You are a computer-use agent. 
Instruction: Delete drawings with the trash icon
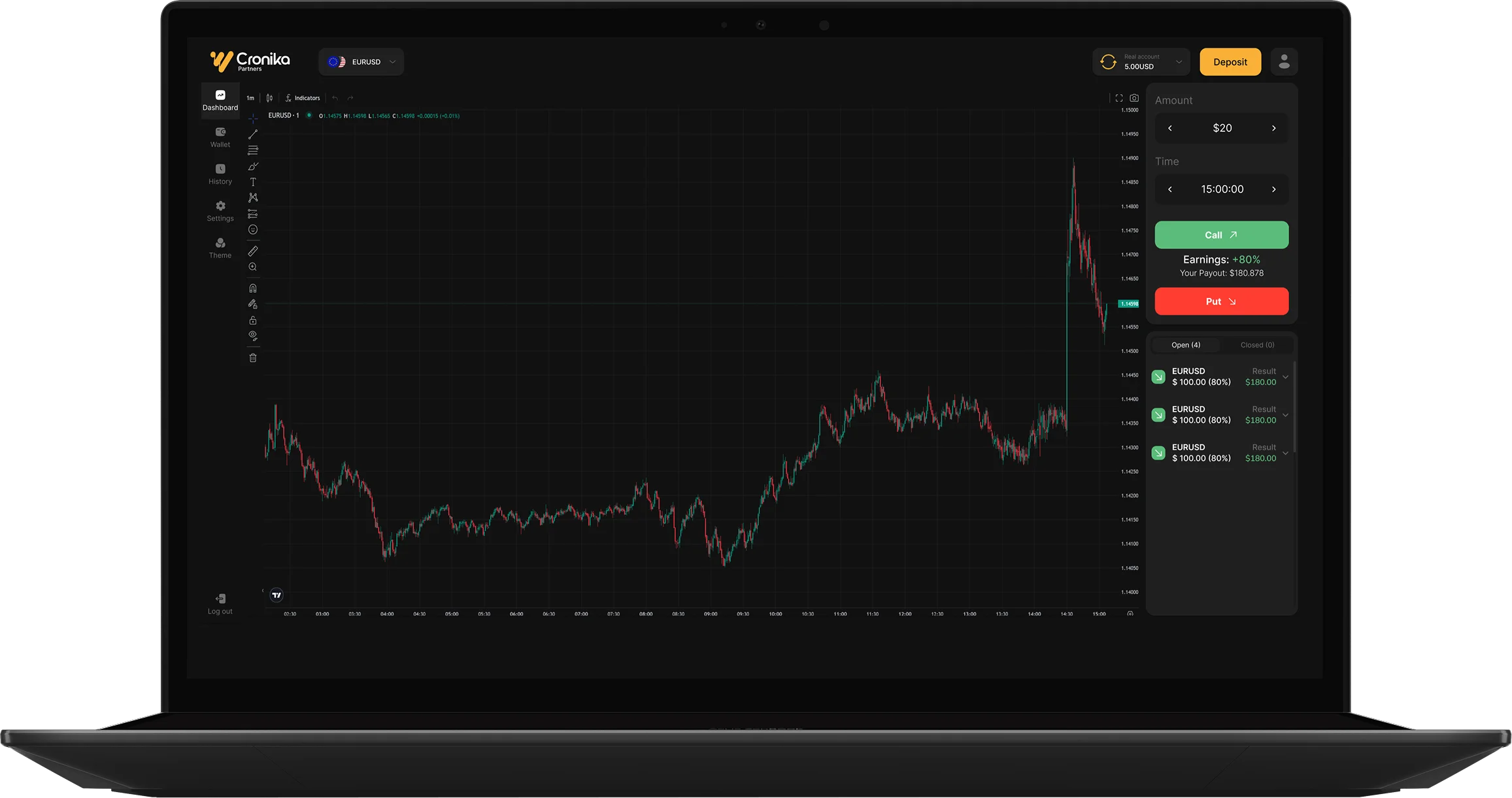click(x=253, y=357)
